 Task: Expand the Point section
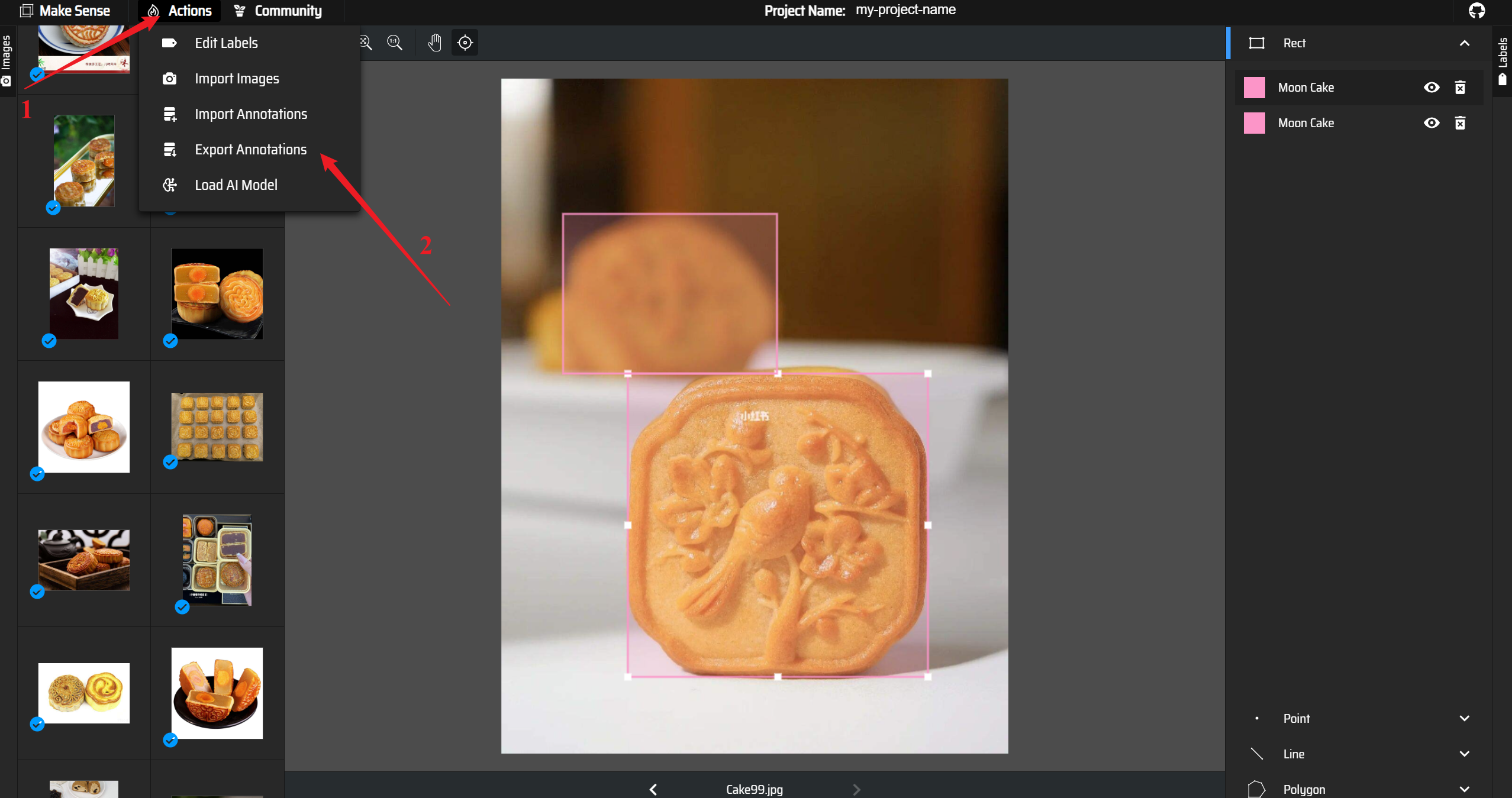tap(1464, 718)
